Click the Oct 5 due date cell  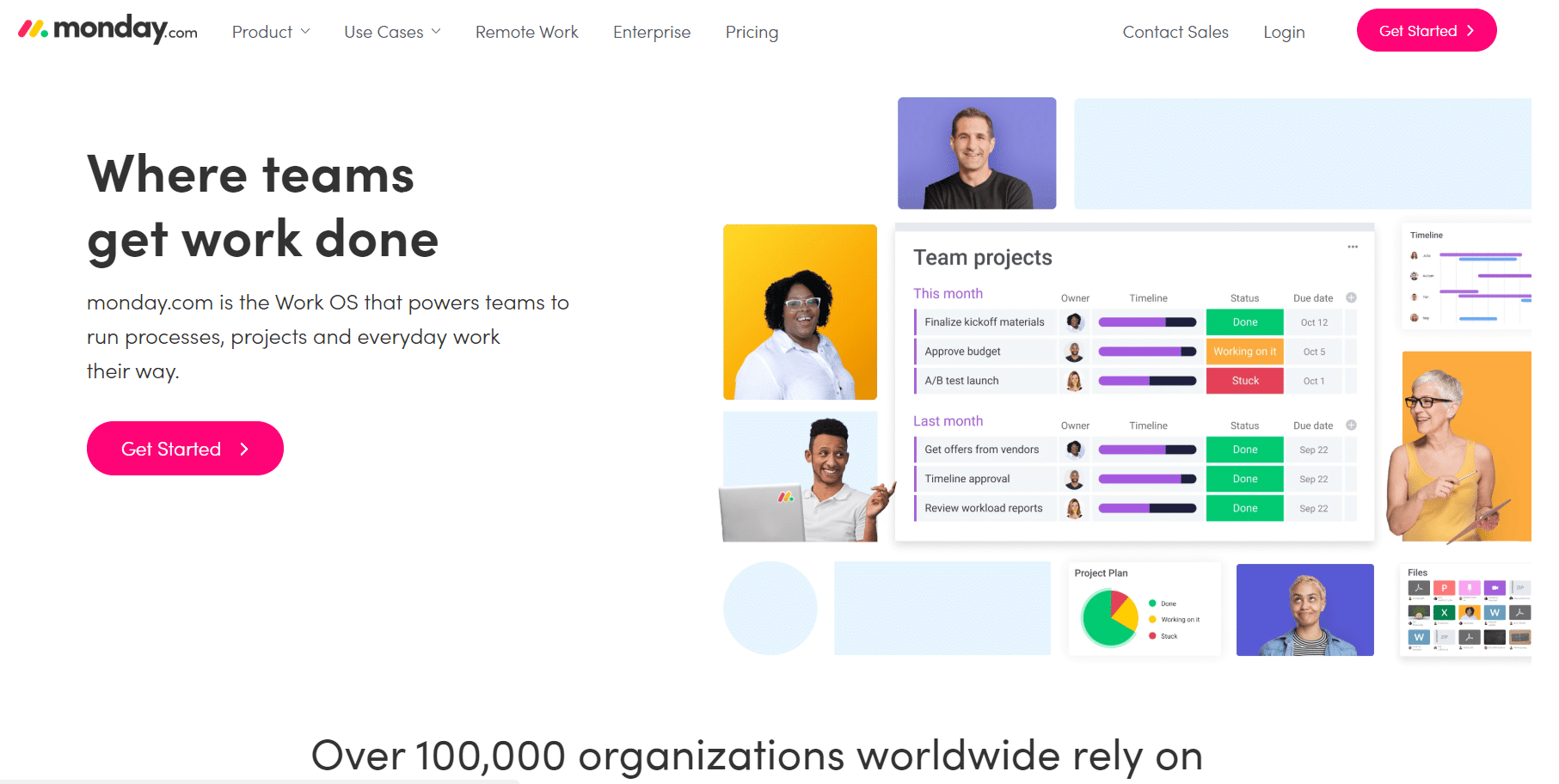1314,352
